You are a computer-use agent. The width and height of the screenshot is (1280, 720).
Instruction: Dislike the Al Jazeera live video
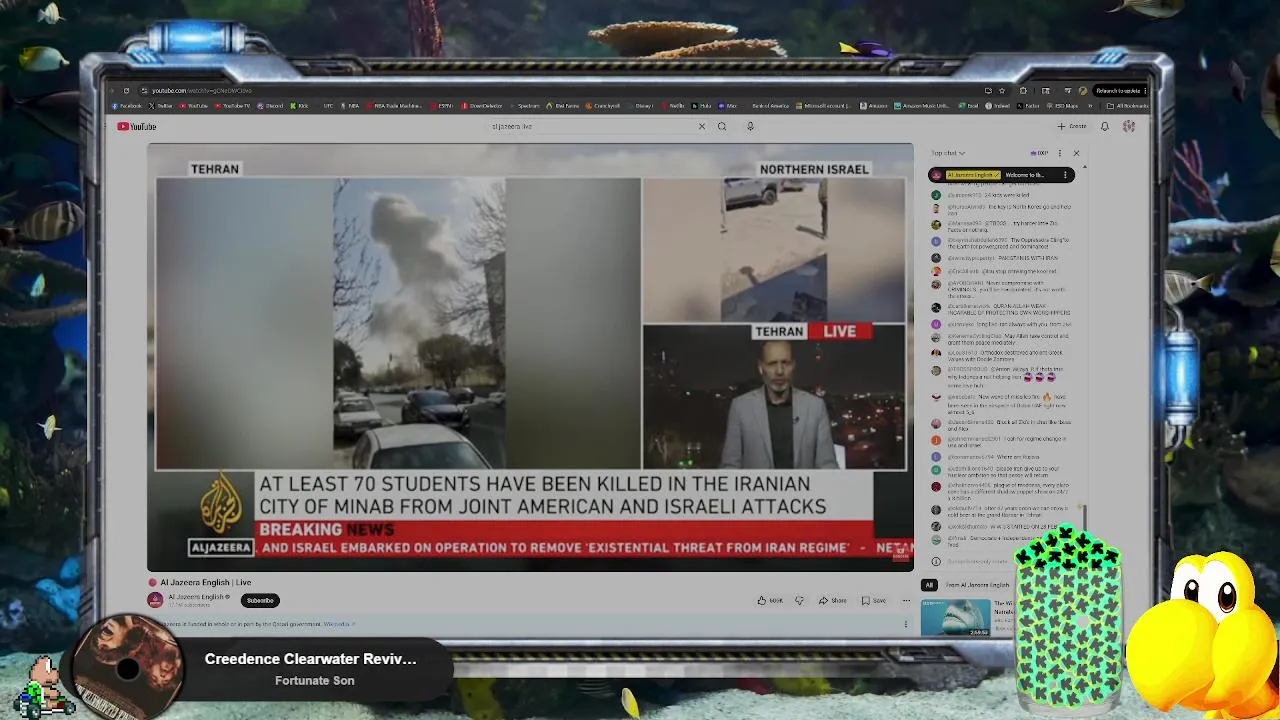tap(799, 600)
